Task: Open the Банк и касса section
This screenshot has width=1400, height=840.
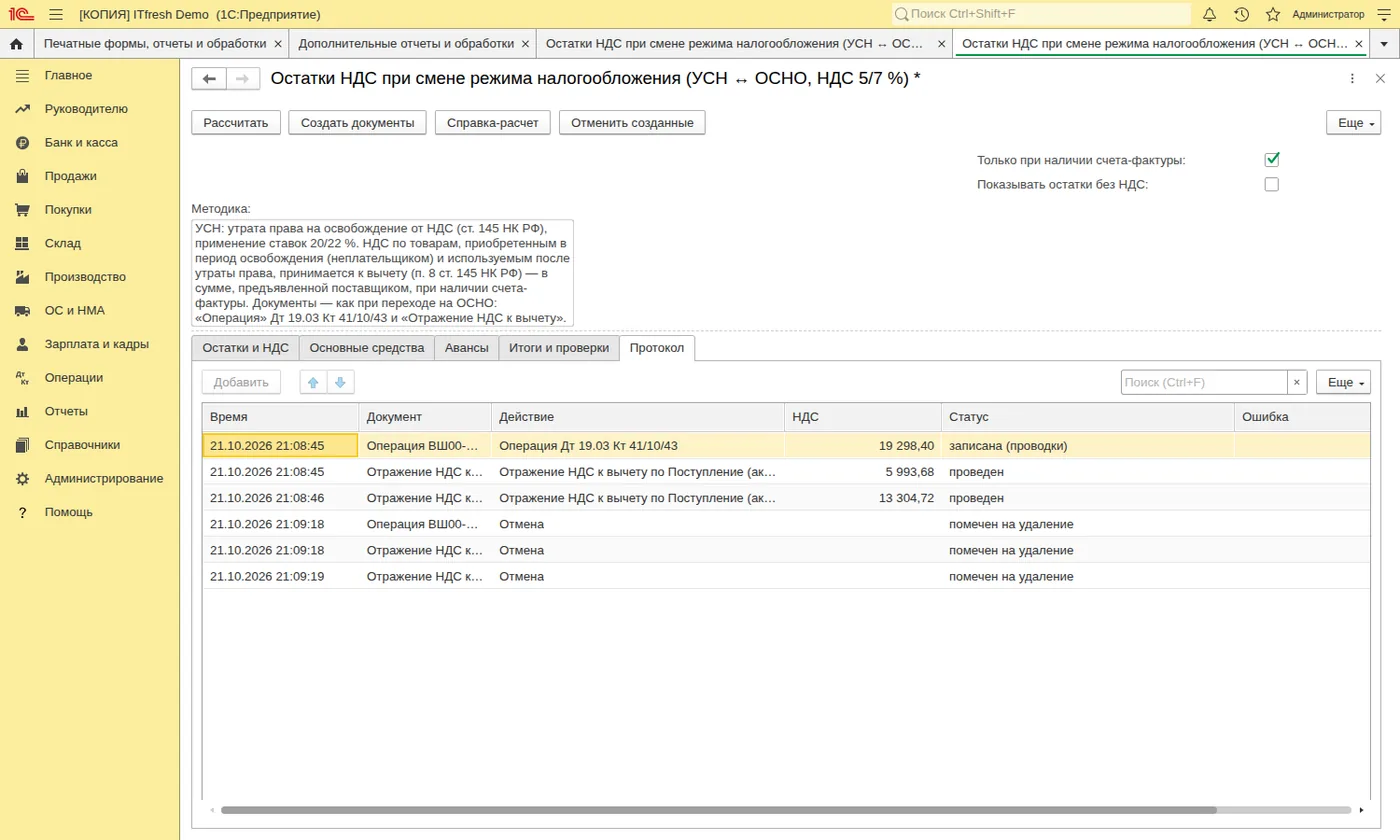Action: coord(81,143)
